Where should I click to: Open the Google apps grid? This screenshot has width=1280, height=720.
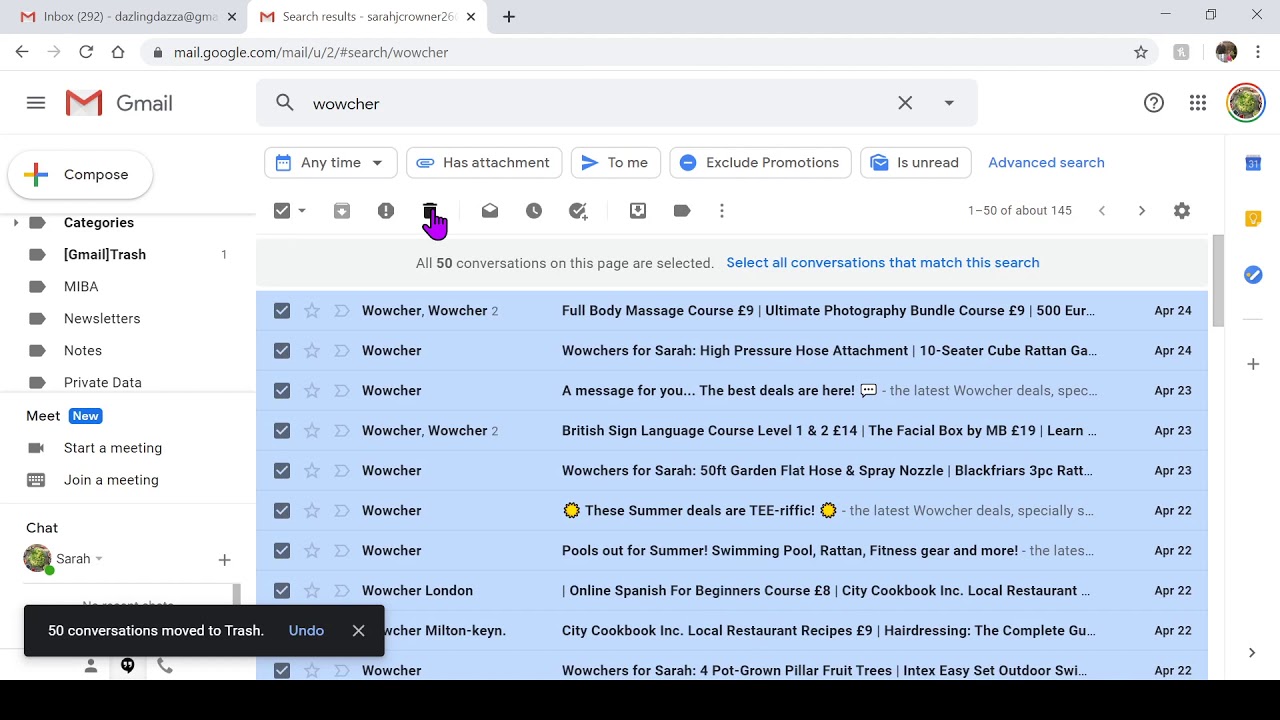tap(1198, 103)
